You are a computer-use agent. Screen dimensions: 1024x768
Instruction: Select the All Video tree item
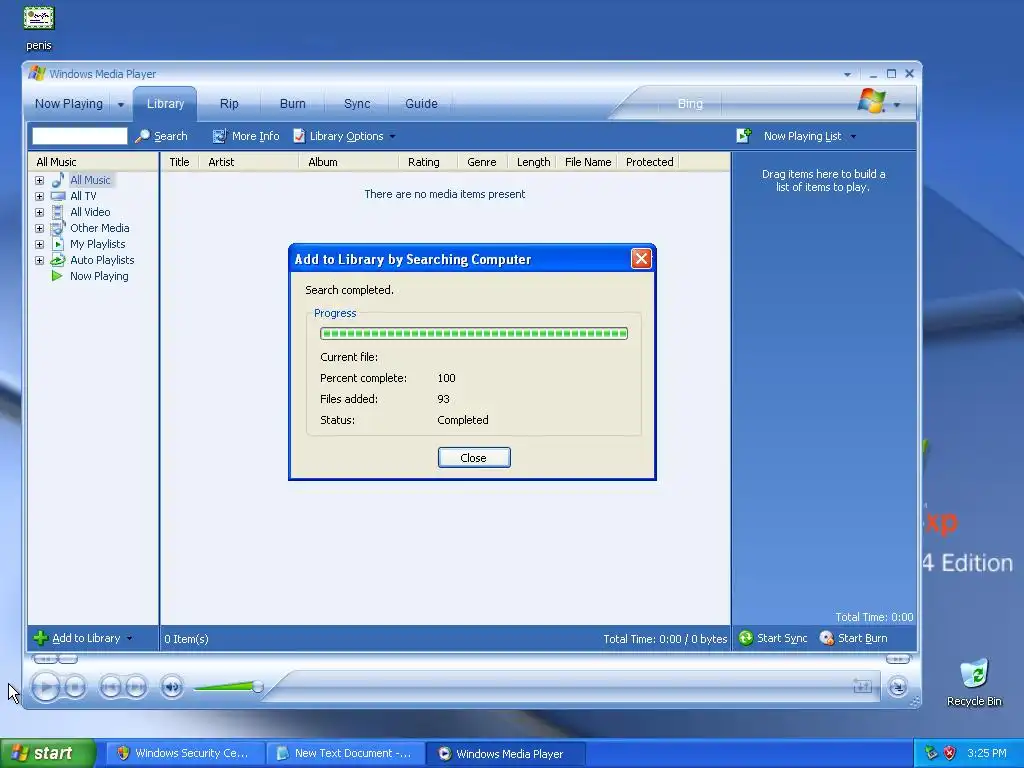[x=90, y=212]
